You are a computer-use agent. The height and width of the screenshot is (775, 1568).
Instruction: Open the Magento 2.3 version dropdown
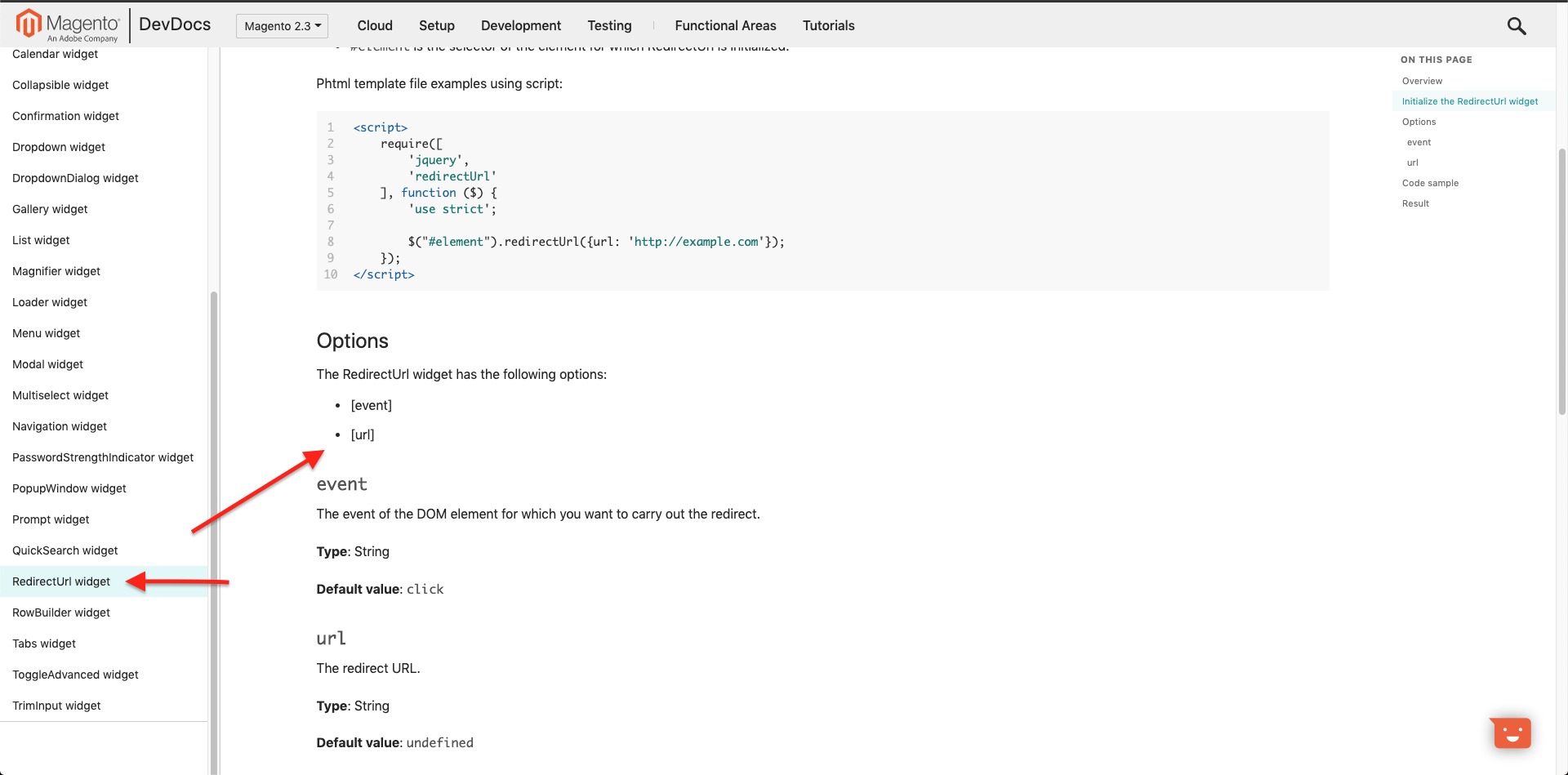click(x=282, y=26)
